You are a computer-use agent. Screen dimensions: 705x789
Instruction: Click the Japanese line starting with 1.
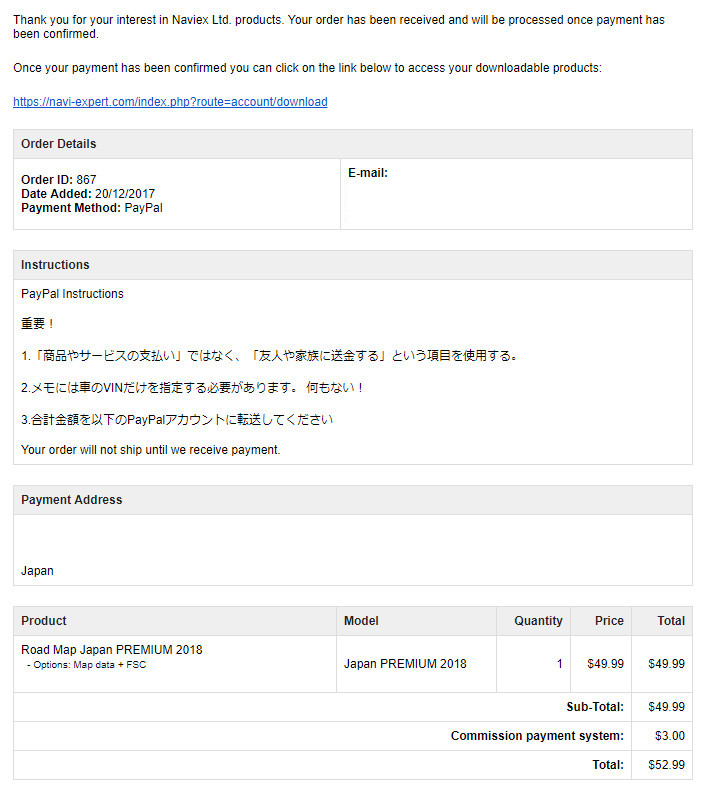(269, 356)
